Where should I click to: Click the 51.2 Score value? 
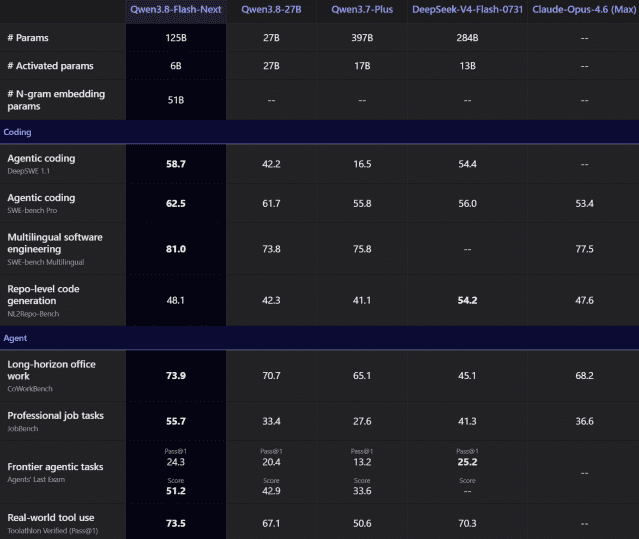176,491
